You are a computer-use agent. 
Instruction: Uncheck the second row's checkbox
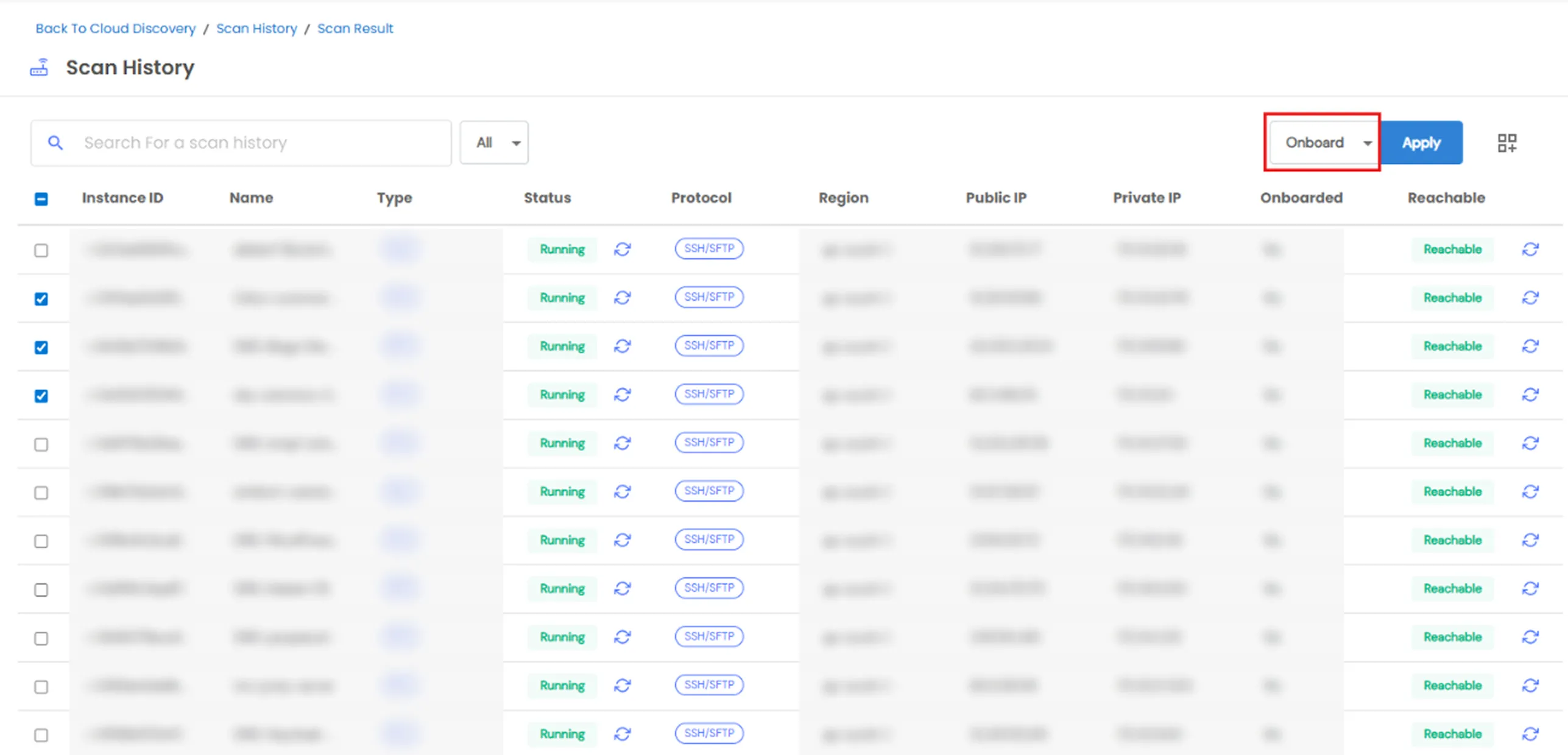pos(41,299)
